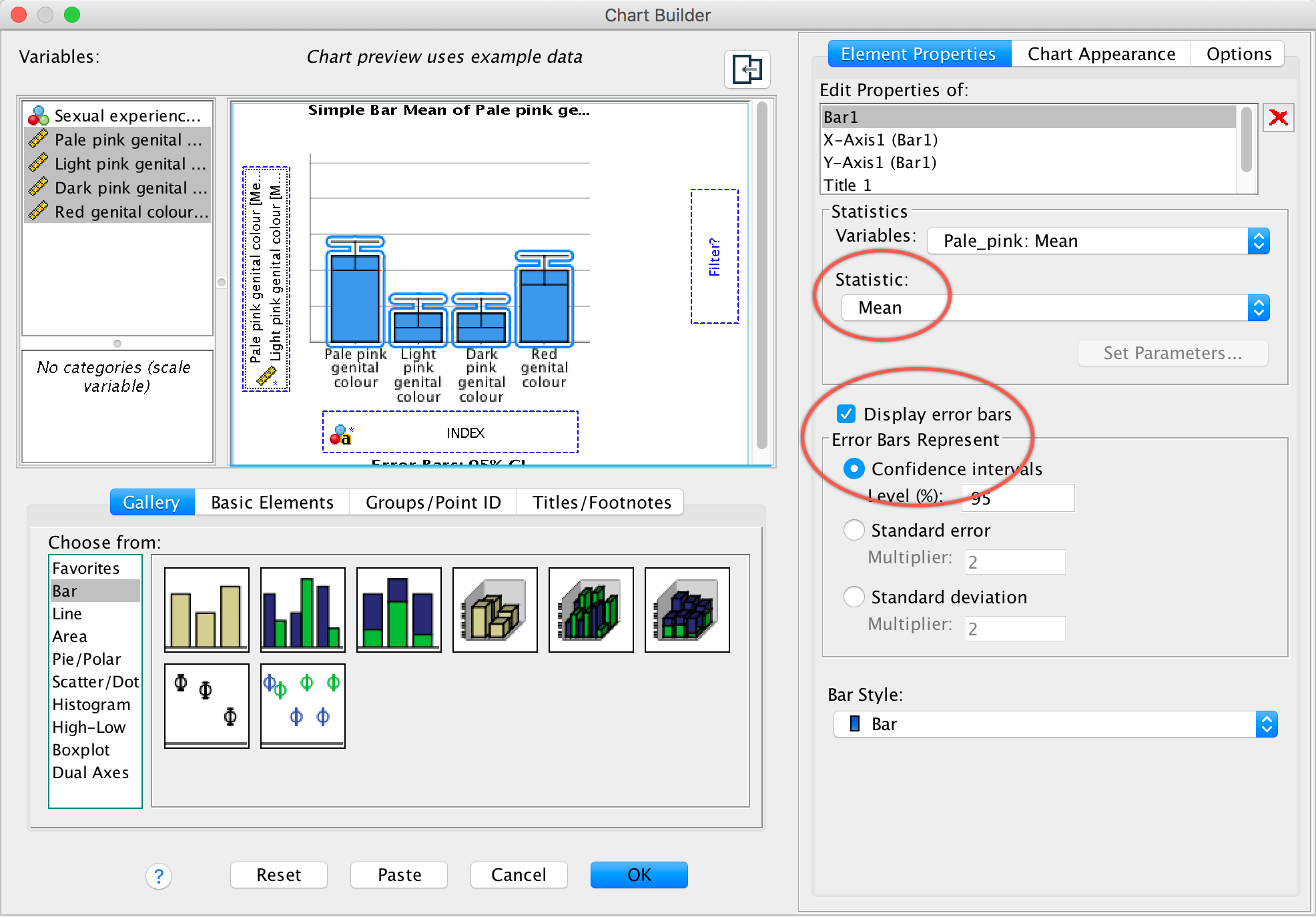The image size is (1316, 917).
Task: Choose the clustered error bar icon
Action: coord(302,705)
